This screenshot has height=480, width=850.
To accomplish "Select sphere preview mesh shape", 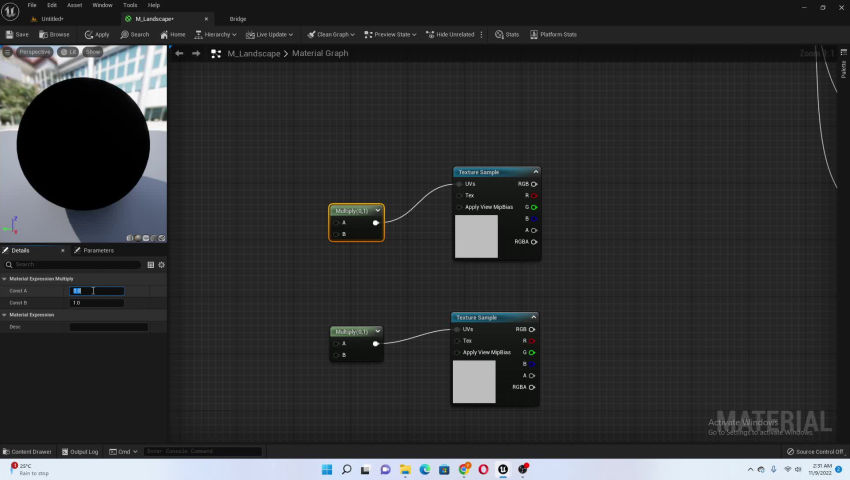I will coord(138,238).
